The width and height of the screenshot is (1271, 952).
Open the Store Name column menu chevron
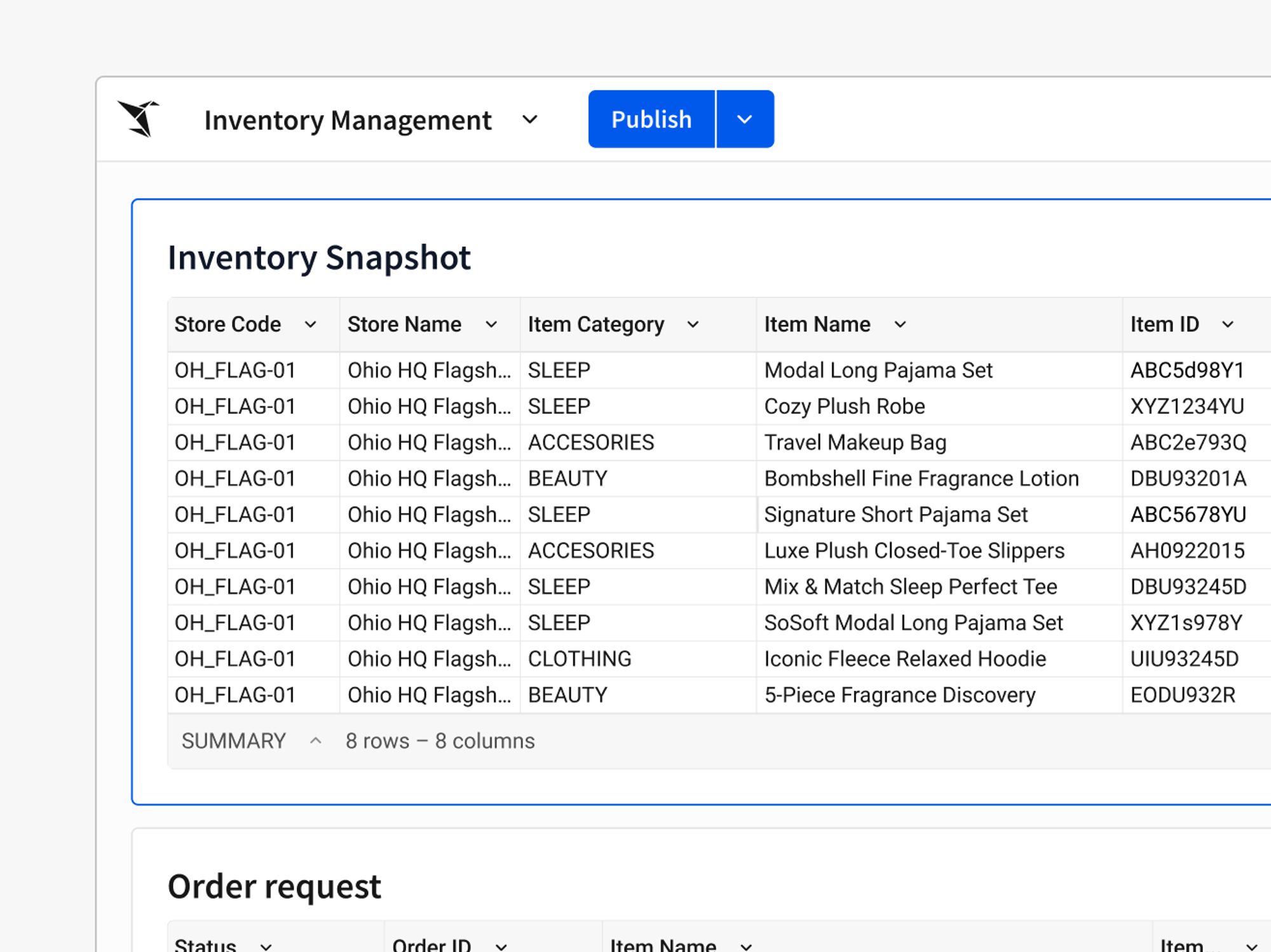coord(491,325)
